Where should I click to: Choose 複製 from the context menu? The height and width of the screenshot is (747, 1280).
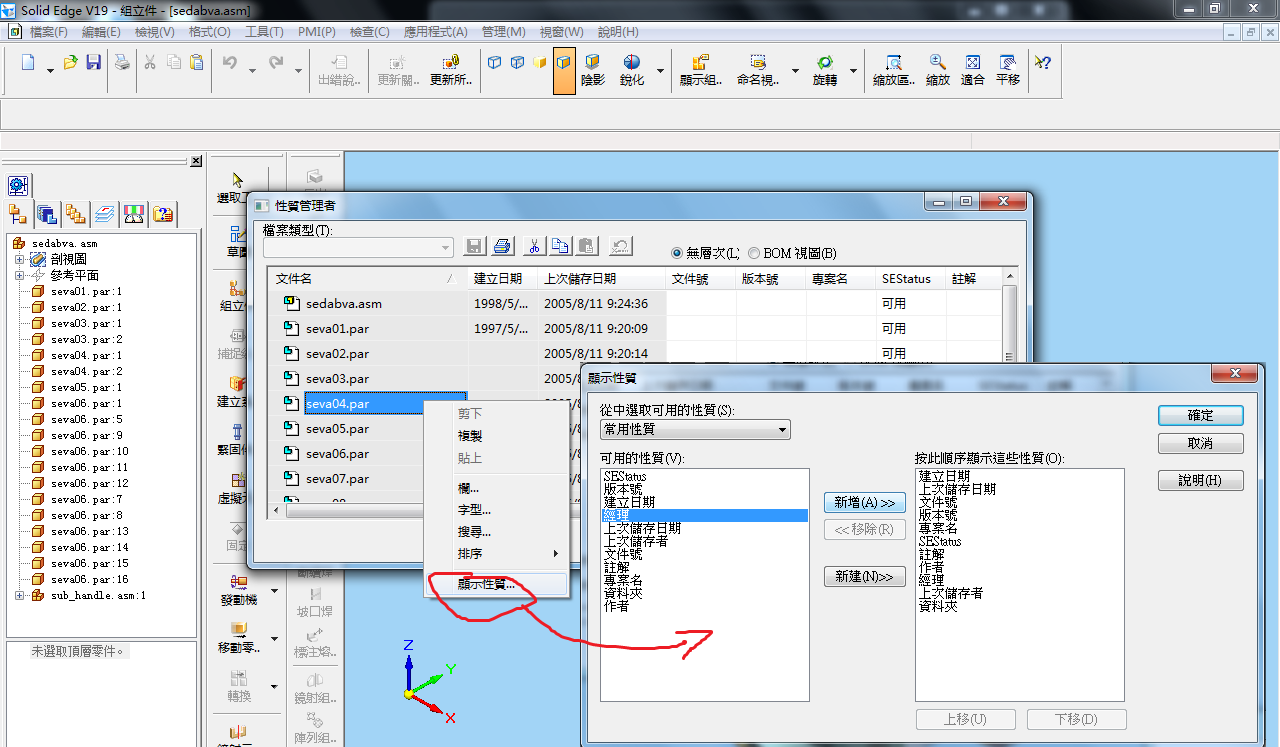pos(497,436)
